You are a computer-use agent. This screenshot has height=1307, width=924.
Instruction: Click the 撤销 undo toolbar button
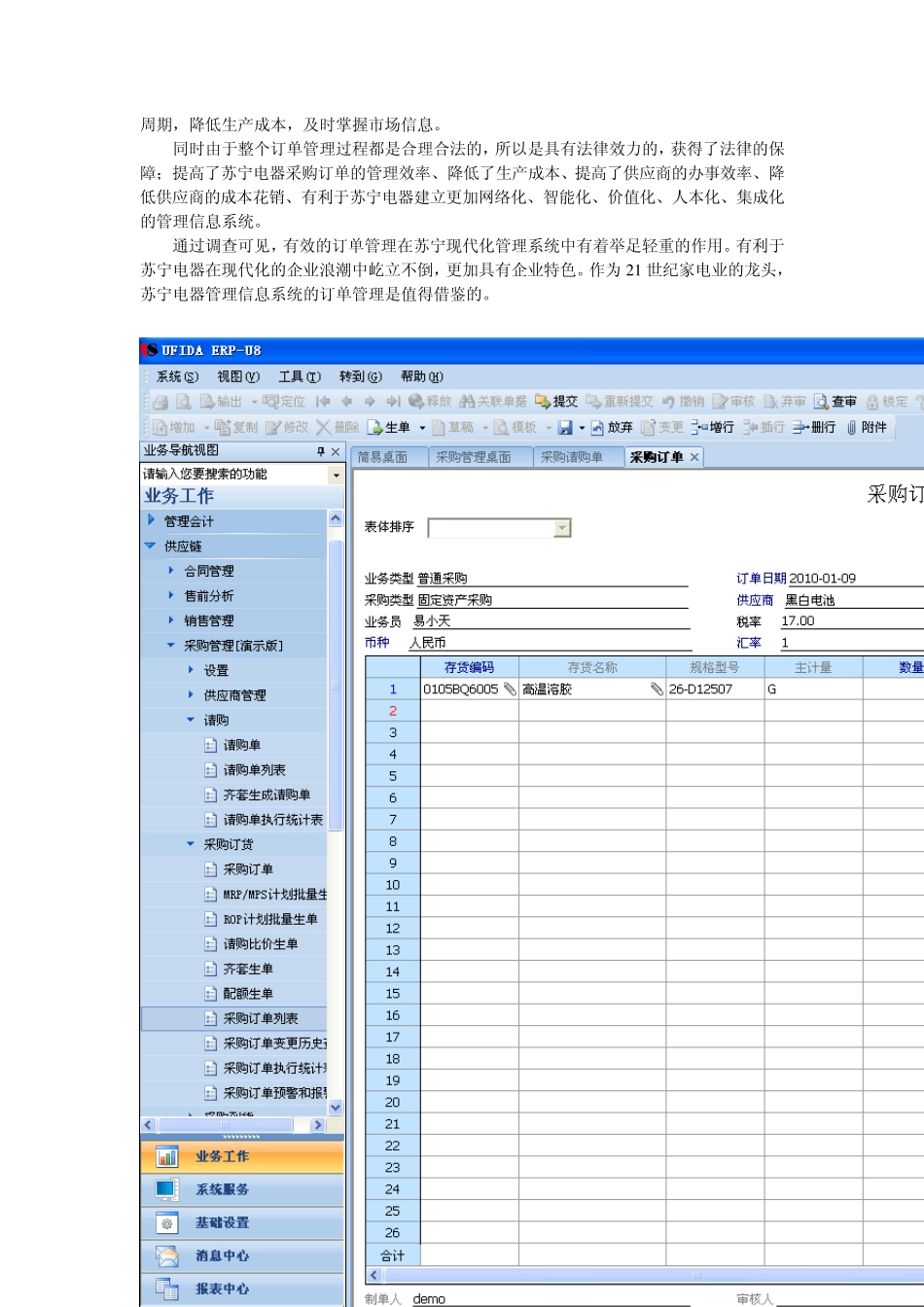click(684, 402)
